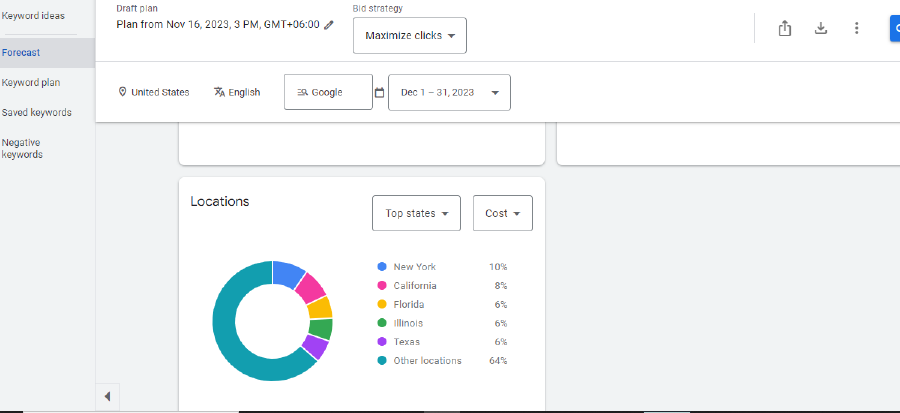Click the purple Texas legend dot
This screenshot has height=413, width=900.
coord(382,342)
